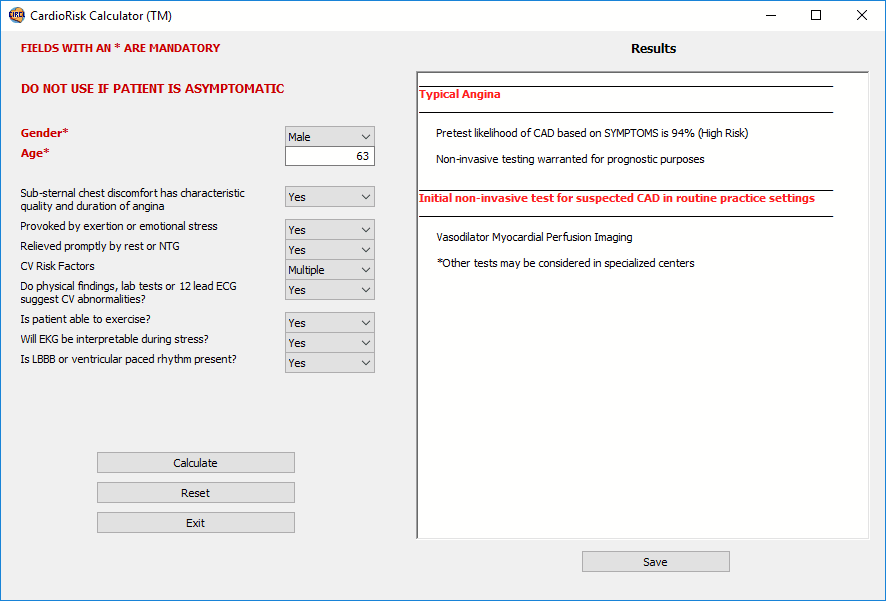Click 'Provoked by exertion or emotional stress' label

point(119,226)
